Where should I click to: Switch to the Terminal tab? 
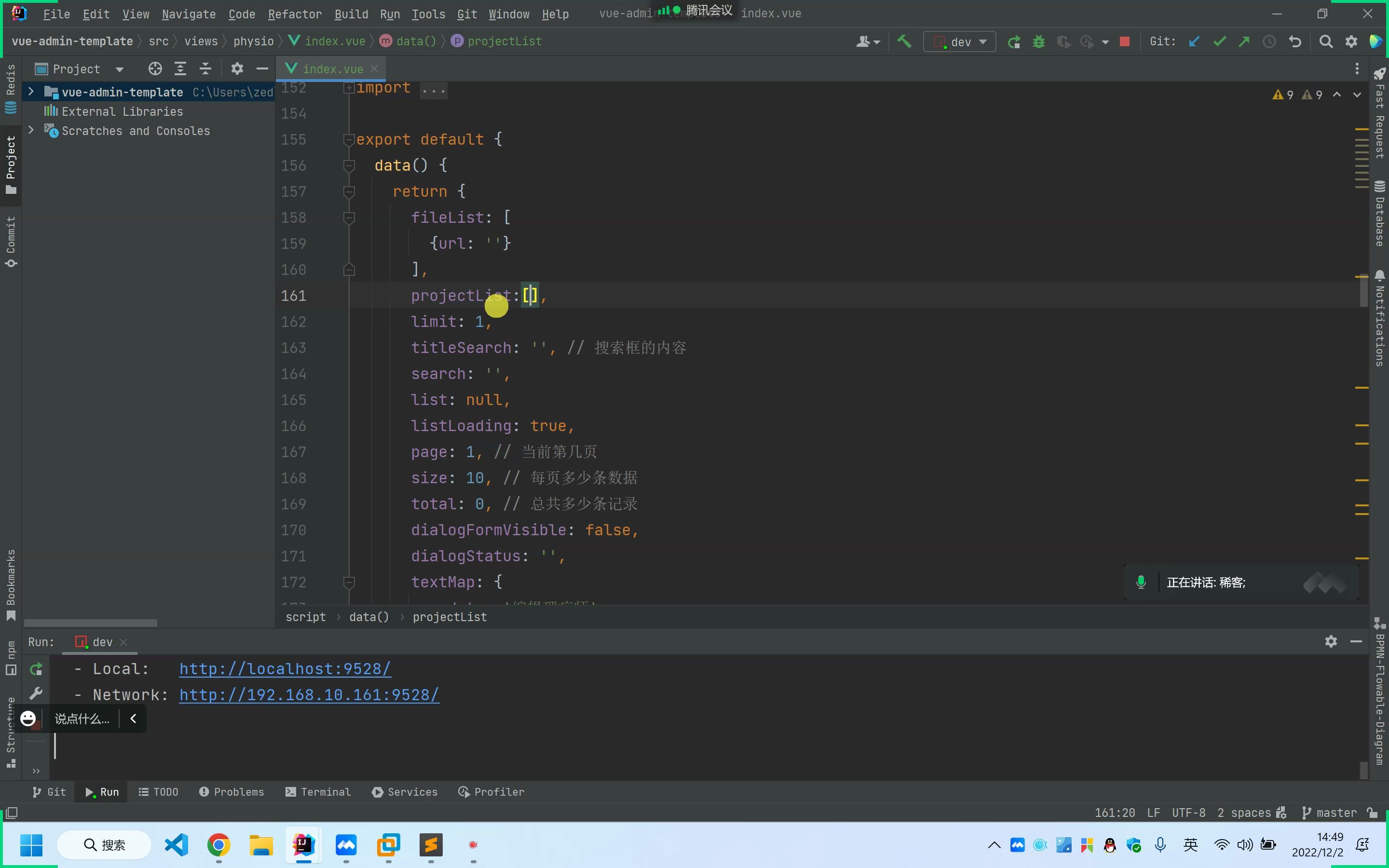tap(318, 792)
